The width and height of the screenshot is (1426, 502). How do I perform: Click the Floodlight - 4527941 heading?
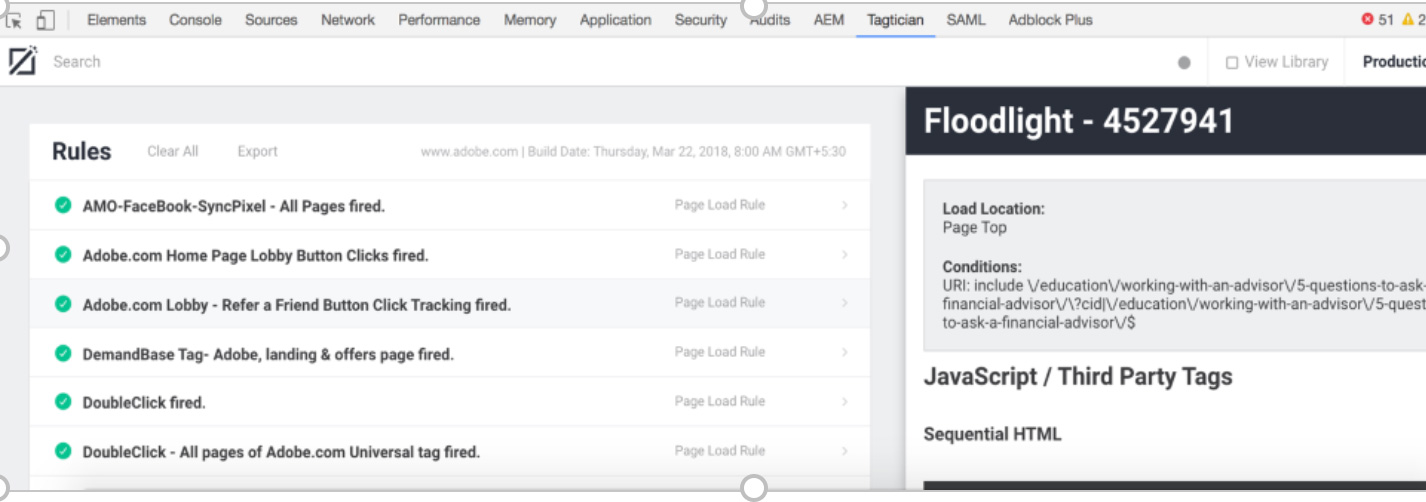coord(1079,121)
